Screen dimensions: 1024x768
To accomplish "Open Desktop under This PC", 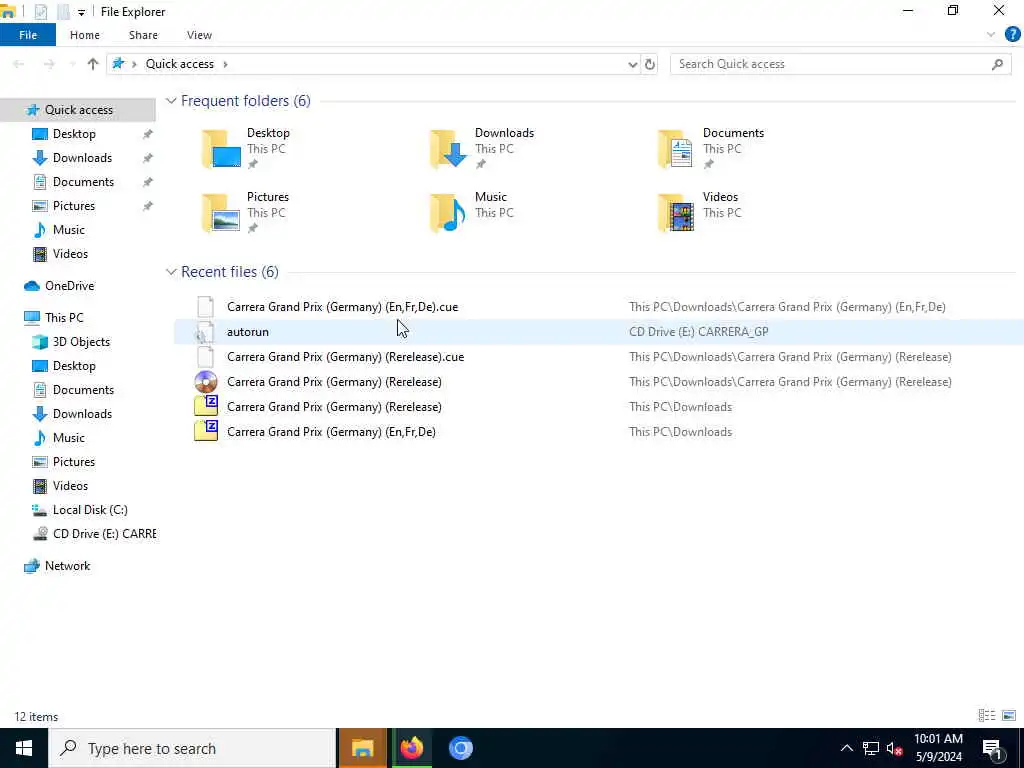I will tap(74, 366).
